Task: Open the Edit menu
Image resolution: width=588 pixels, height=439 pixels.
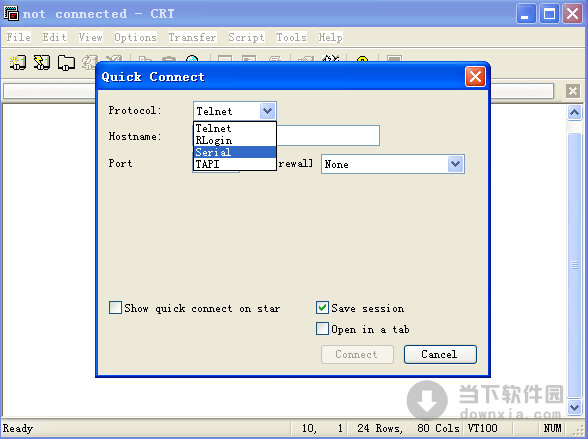Action: [x=54, y=37]
